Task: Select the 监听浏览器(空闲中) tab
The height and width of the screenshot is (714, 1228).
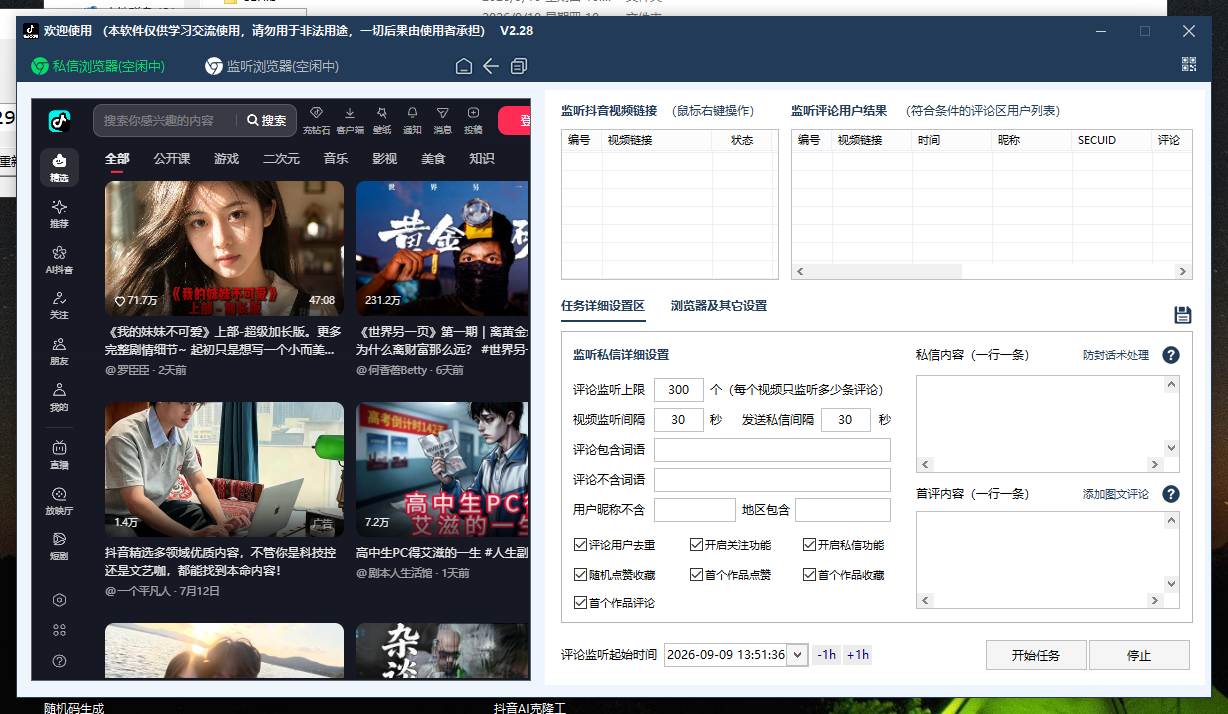Action: (272, 66)
